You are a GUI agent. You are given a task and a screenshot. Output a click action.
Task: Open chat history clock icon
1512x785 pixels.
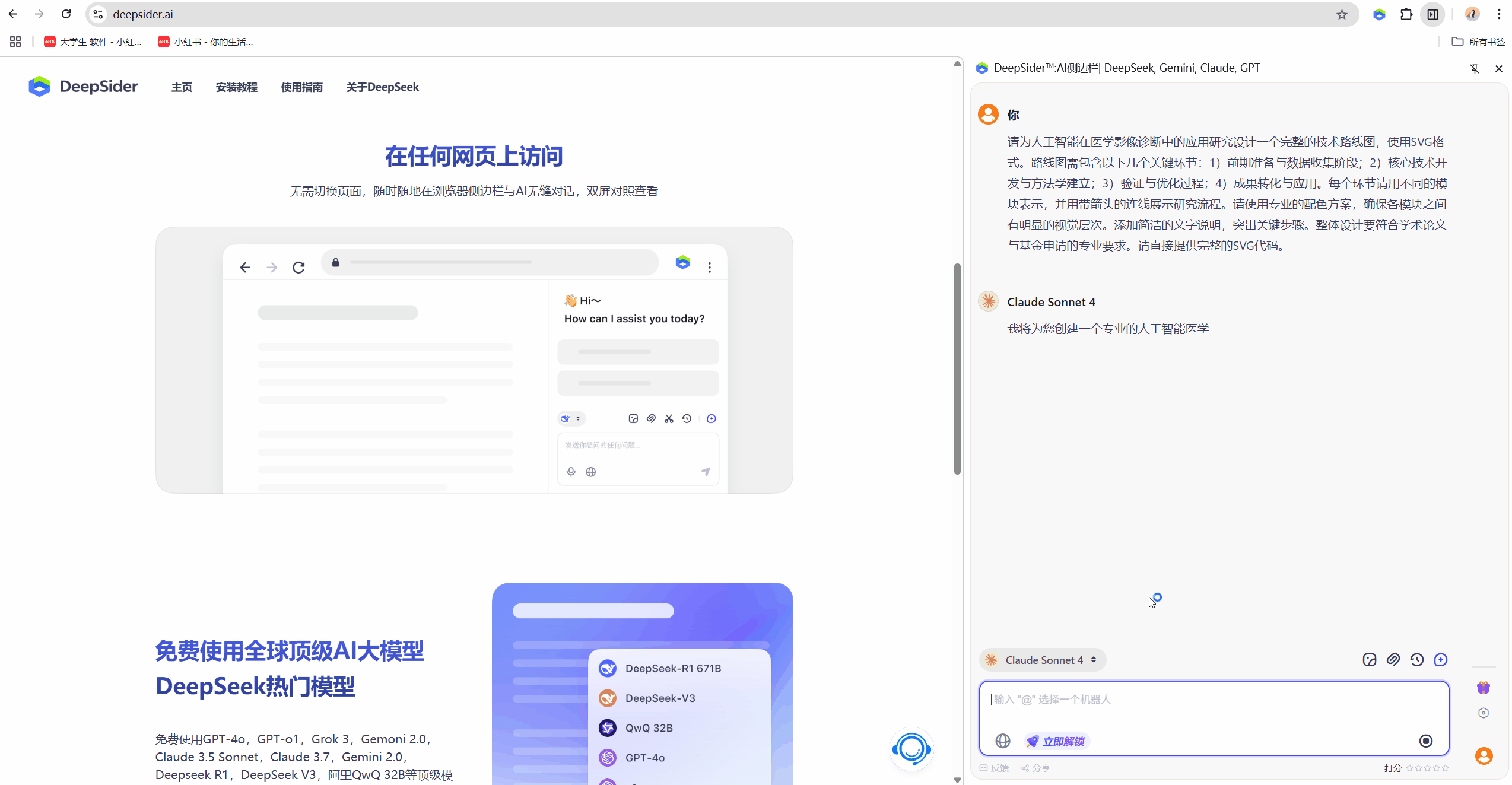(1417, 660)
